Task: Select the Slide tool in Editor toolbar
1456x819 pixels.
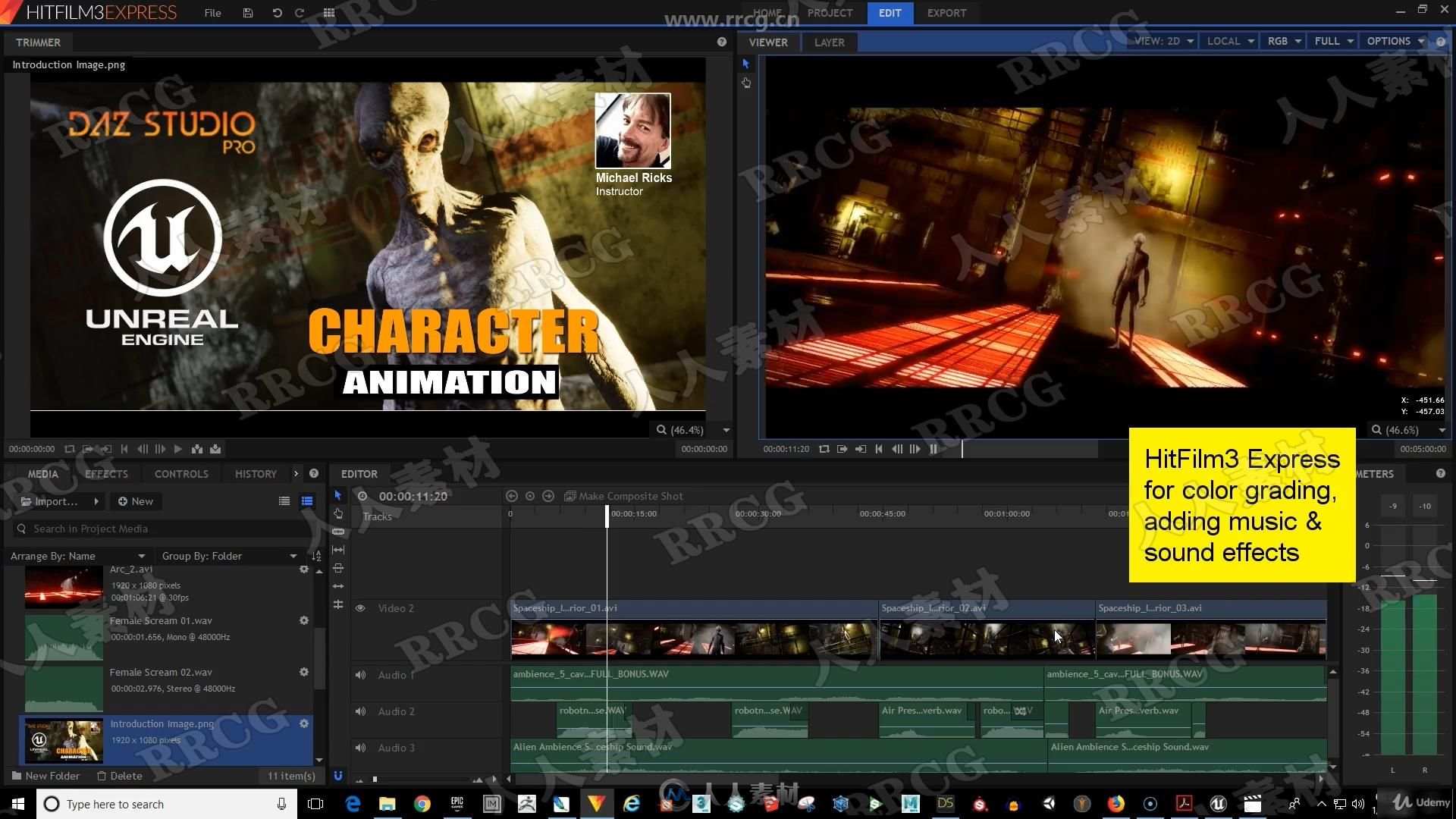Action: (338, 568)
